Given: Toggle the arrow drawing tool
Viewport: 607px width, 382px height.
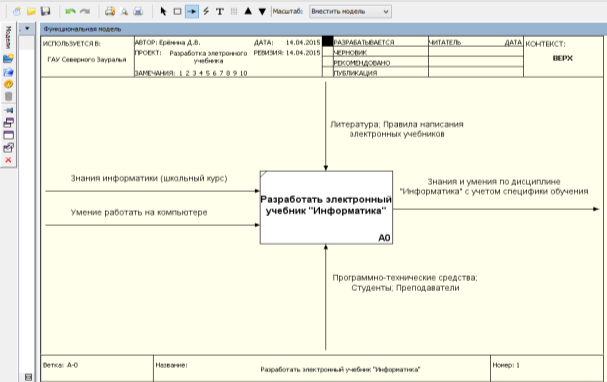Looking at the screenshot, I should coord(192,12).
